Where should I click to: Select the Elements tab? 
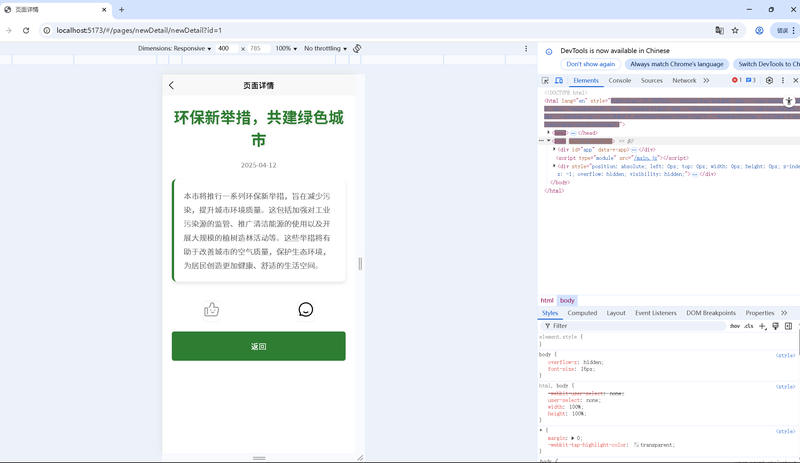click(586, 81)
